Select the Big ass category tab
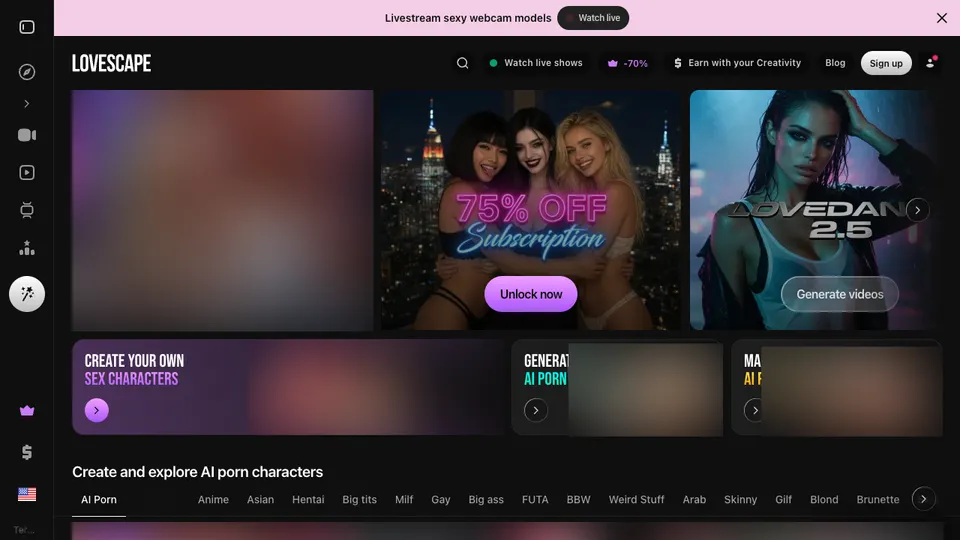This screenshot has width=960, height=540. click(486, 500)
